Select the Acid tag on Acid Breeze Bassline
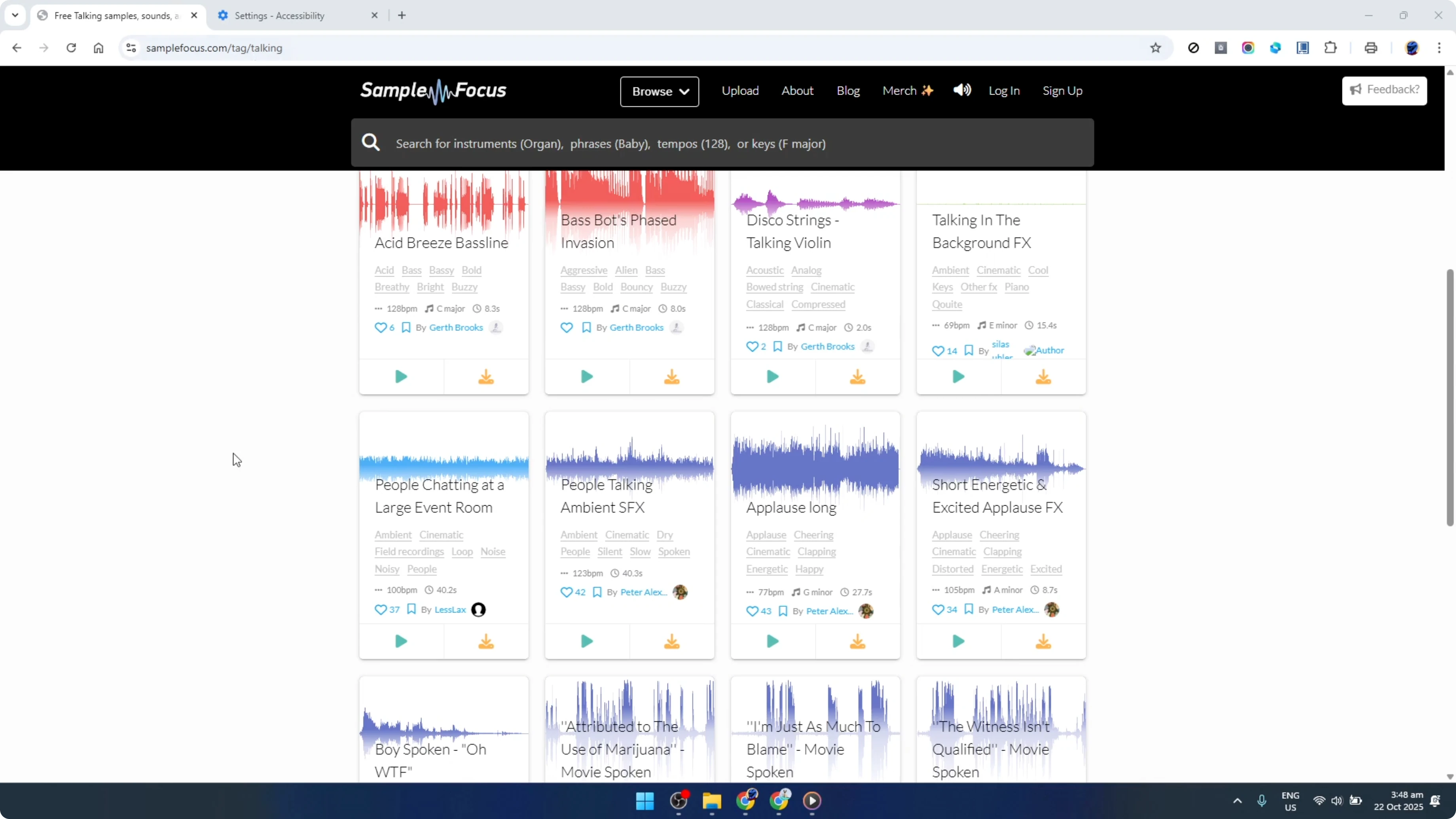 pyautogui.click(x=384, y=270)
